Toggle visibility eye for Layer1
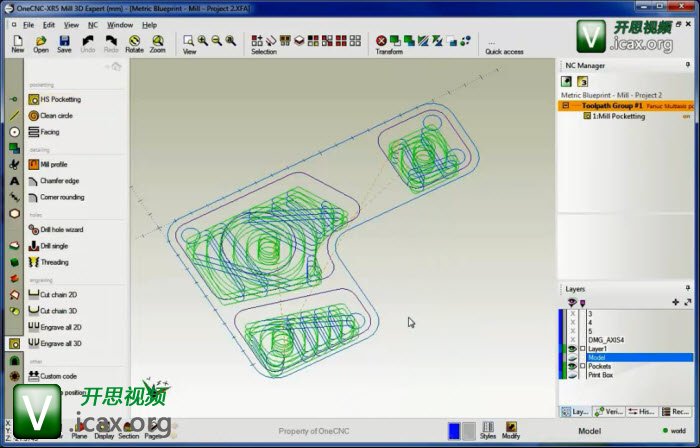Viewport: 700px width, 448px height. tap(572, 348)
